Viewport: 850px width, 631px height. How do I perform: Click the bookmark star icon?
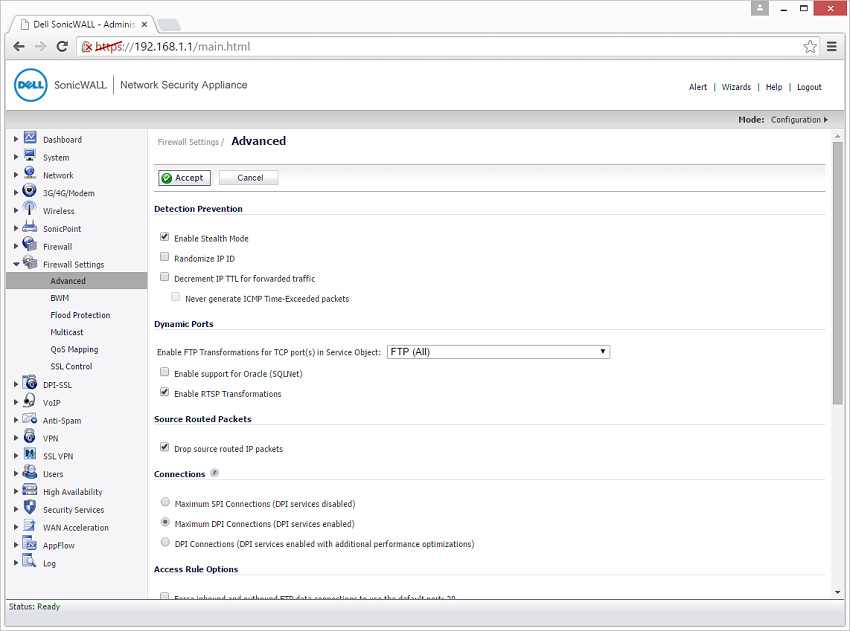tap(810, 47)
